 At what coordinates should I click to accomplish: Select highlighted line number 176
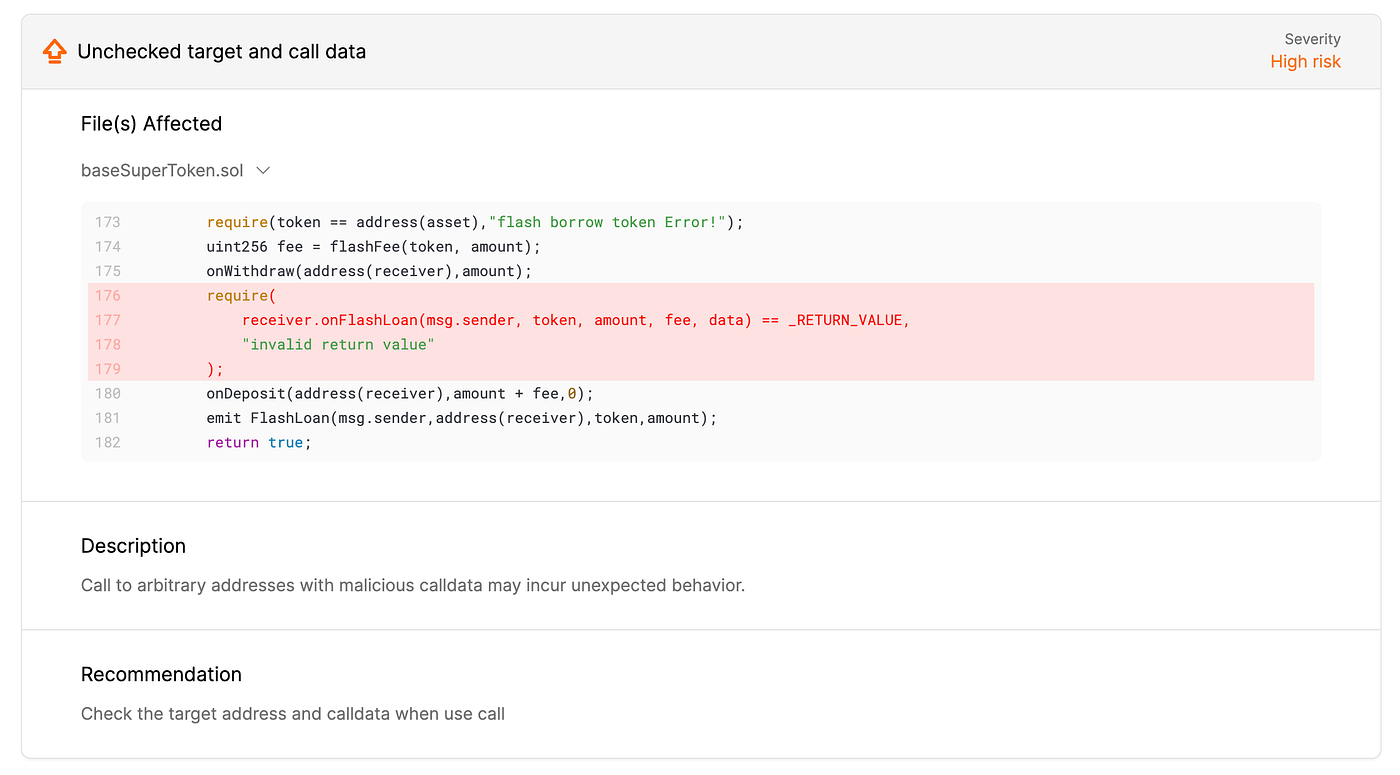pyautogui.click(x=108, y=296)
